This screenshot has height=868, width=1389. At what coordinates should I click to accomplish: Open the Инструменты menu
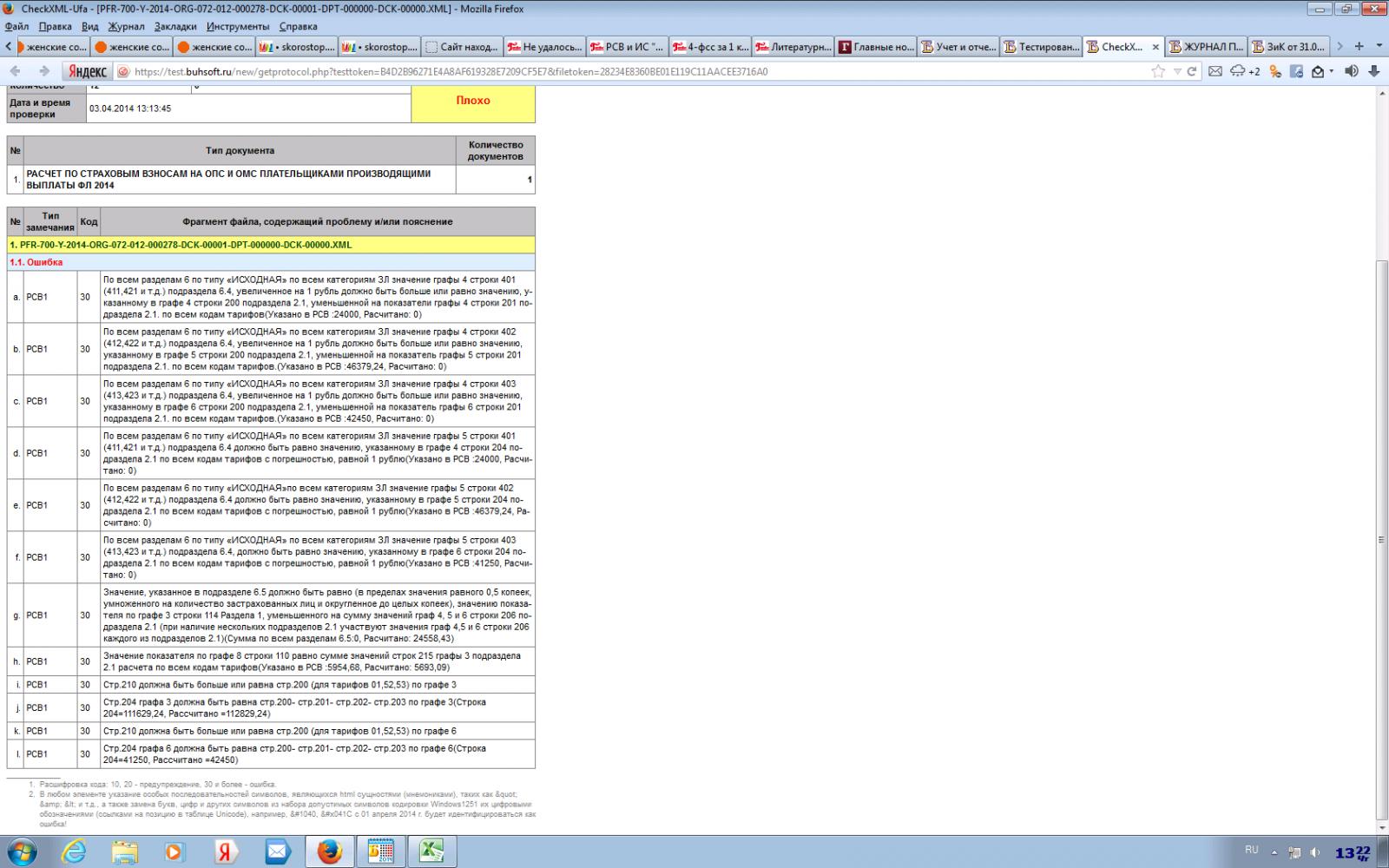(238, 26)
